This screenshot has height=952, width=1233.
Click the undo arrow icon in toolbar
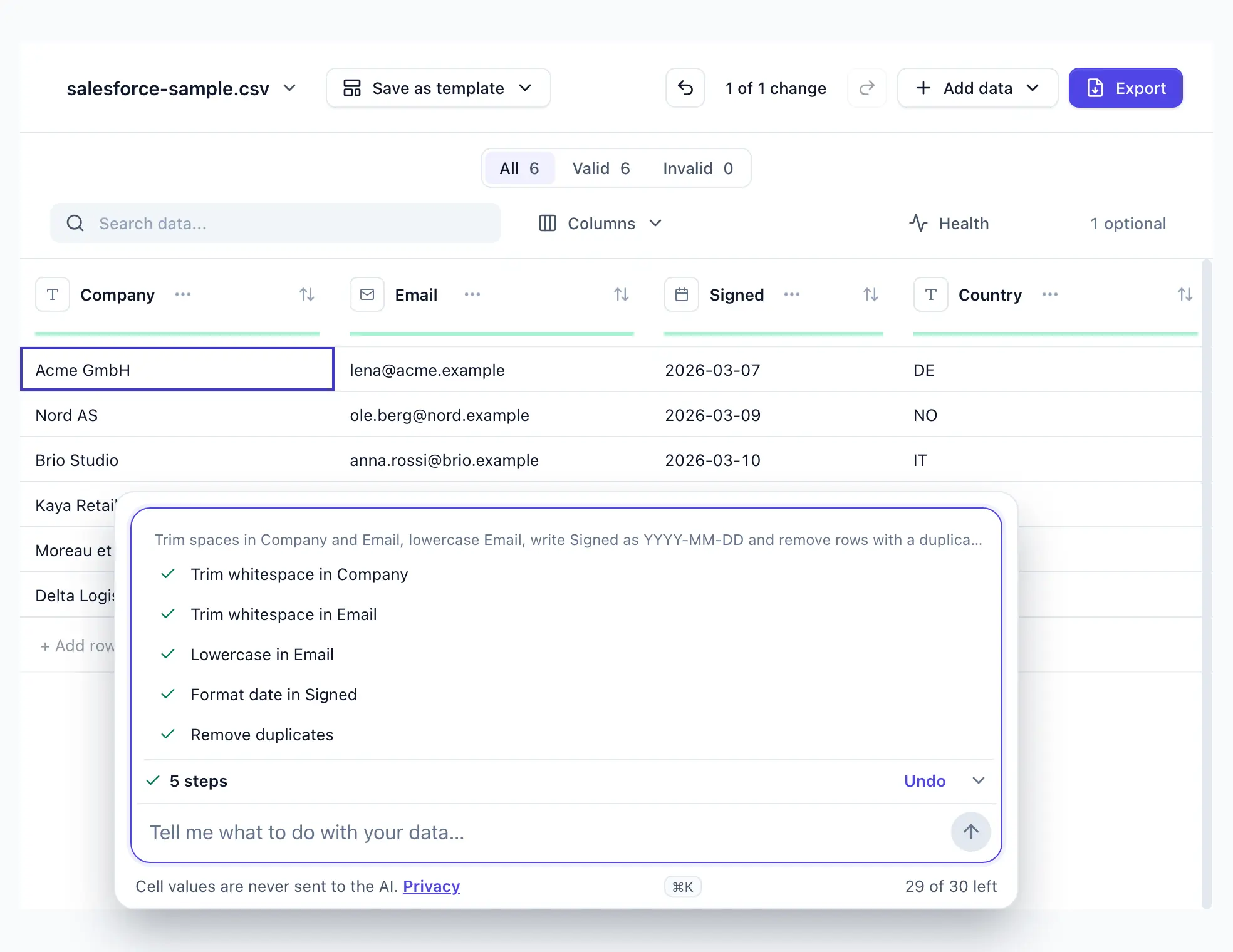coord(685,88)
